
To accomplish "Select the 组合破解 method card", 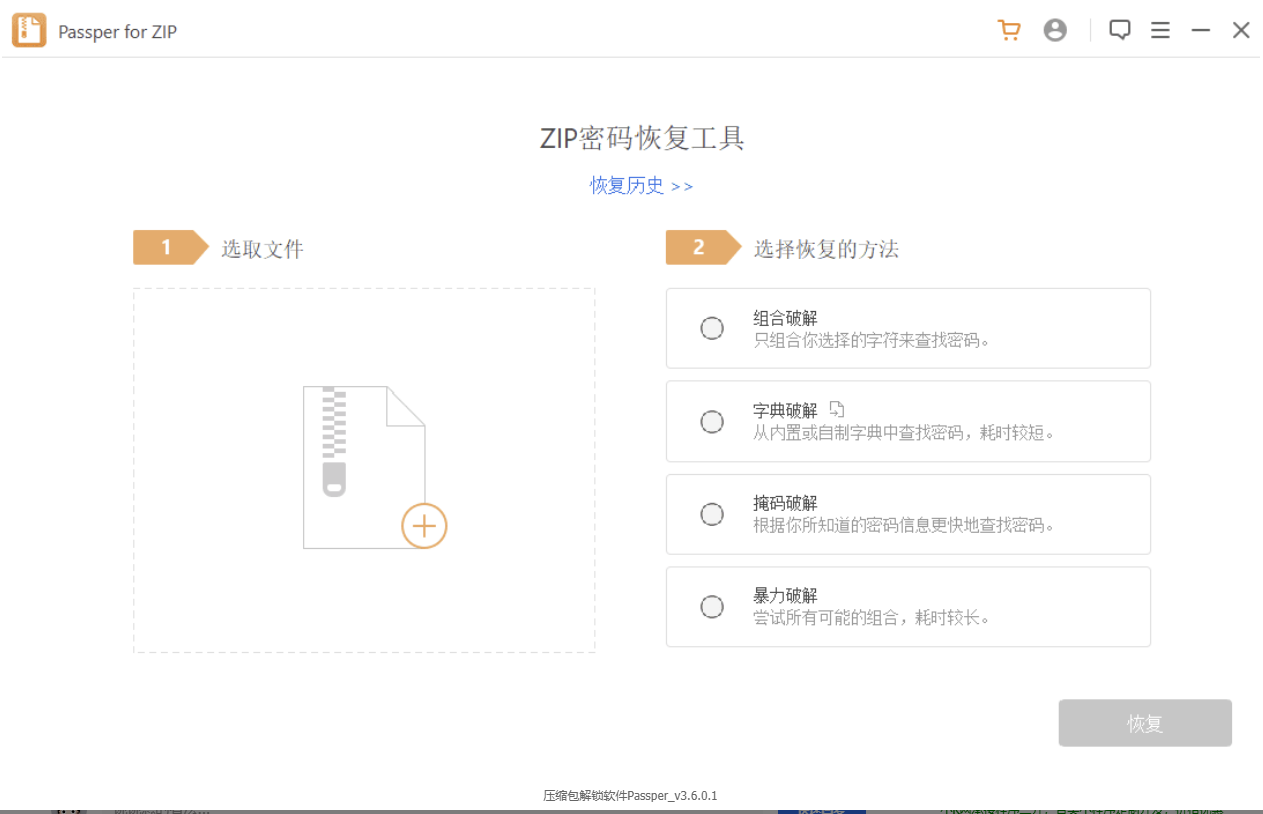I will point(907,328).
